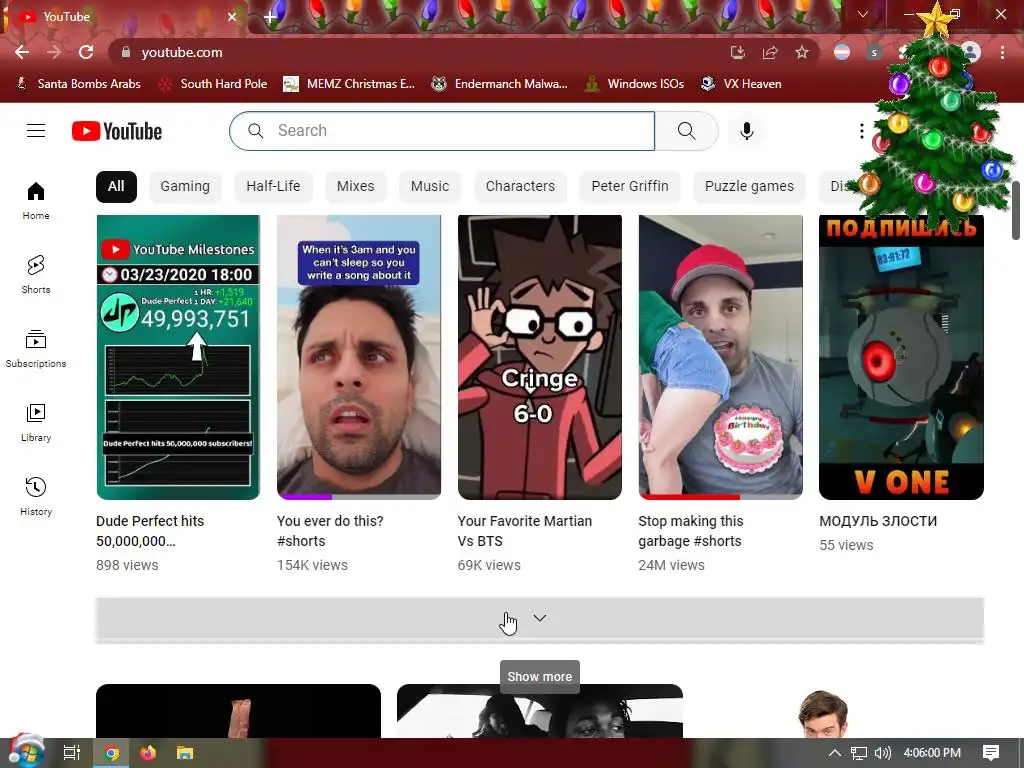Open File Explorer from the taskbar
Screen dimensions: 1024x768
tap(185, 753)
